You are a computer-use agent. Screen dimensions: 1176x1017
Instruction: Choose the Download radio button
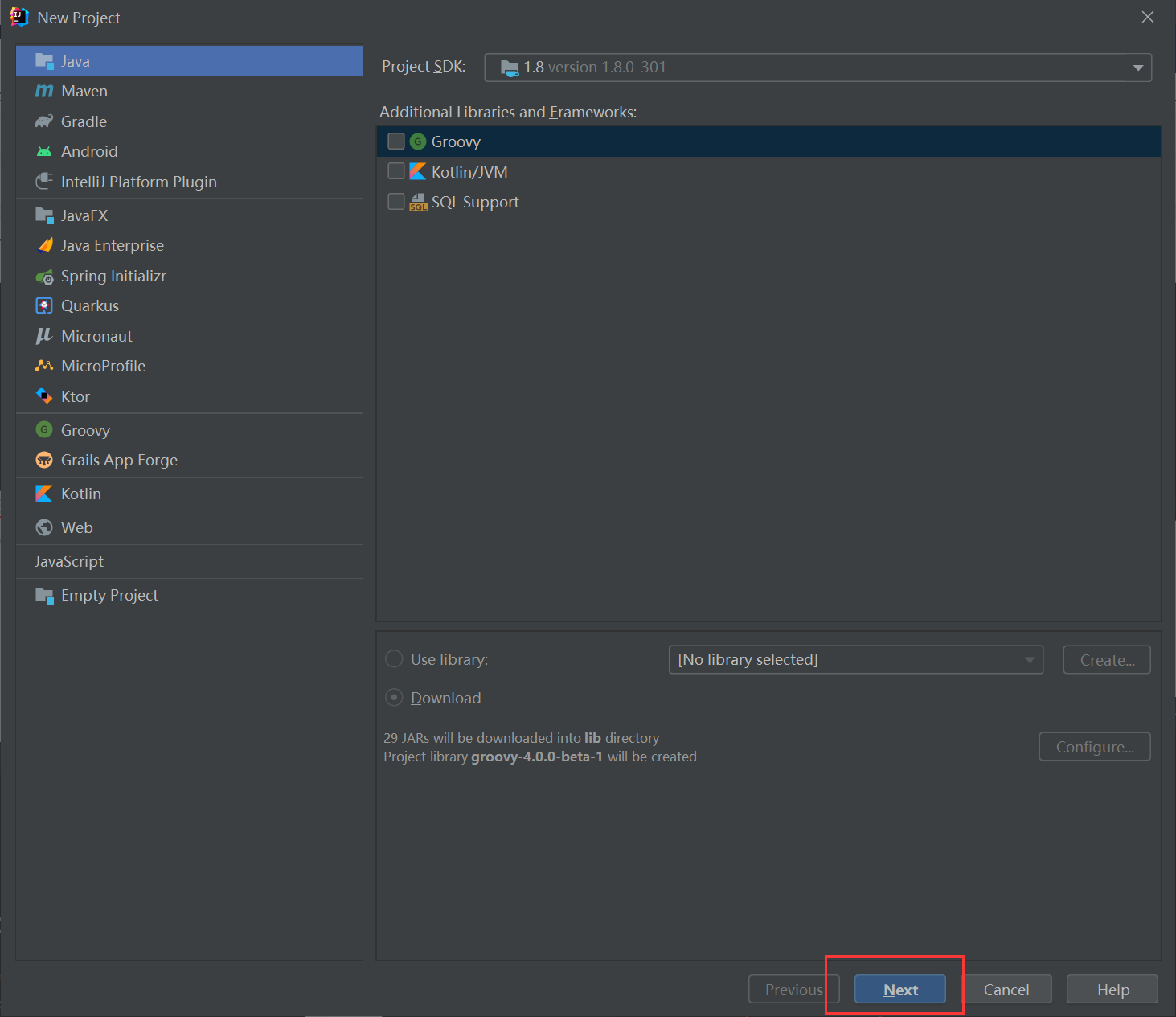(x=394, y=697)
